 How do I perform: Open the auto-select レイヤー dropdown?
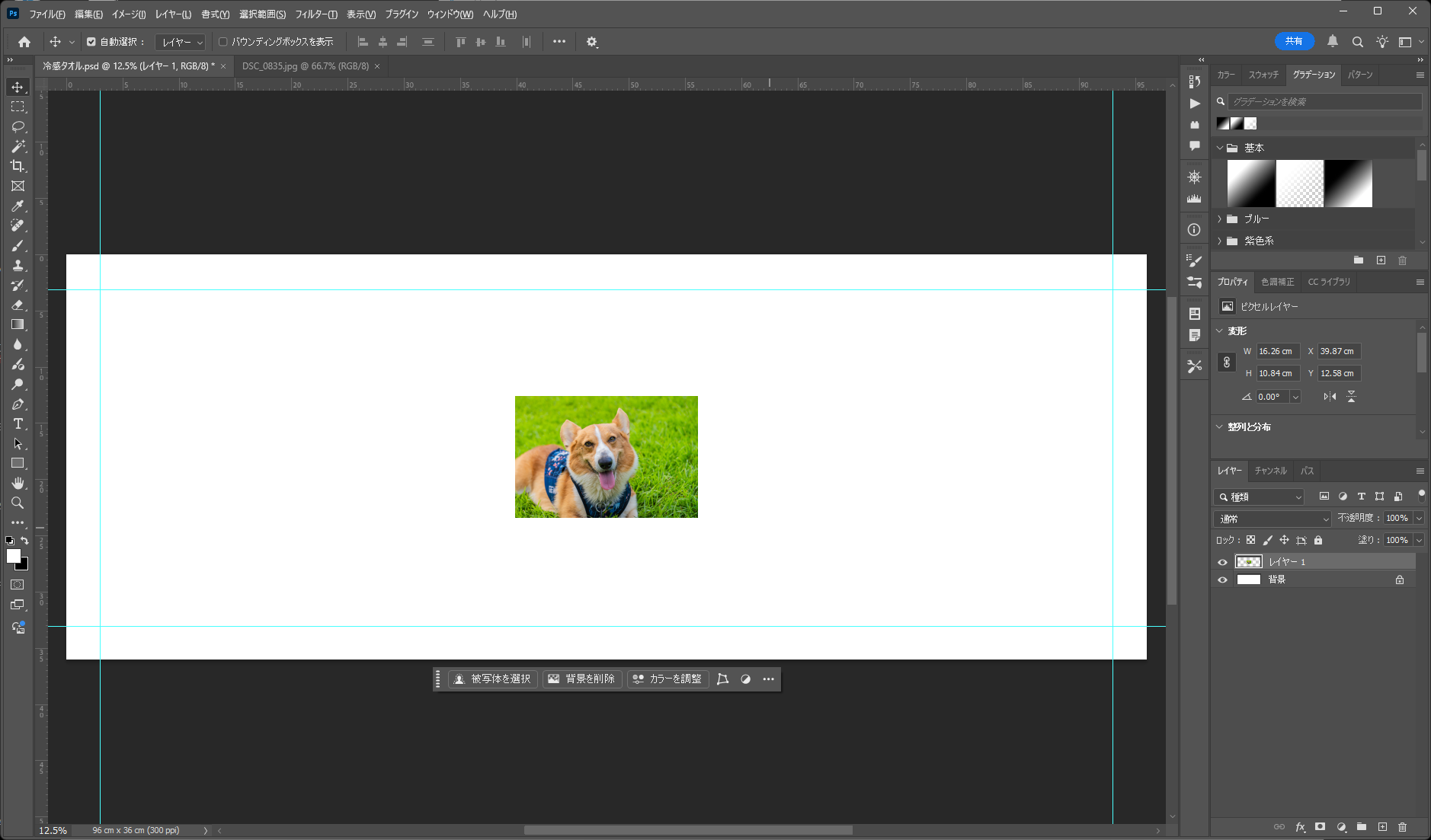(181, 43)
